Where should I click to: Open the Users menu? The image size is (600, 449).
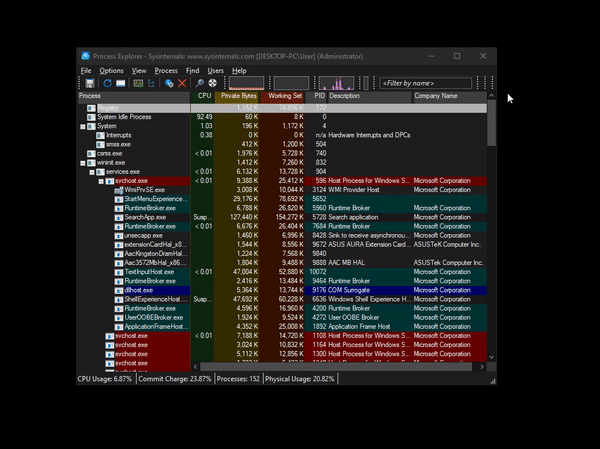pos(215,70)
